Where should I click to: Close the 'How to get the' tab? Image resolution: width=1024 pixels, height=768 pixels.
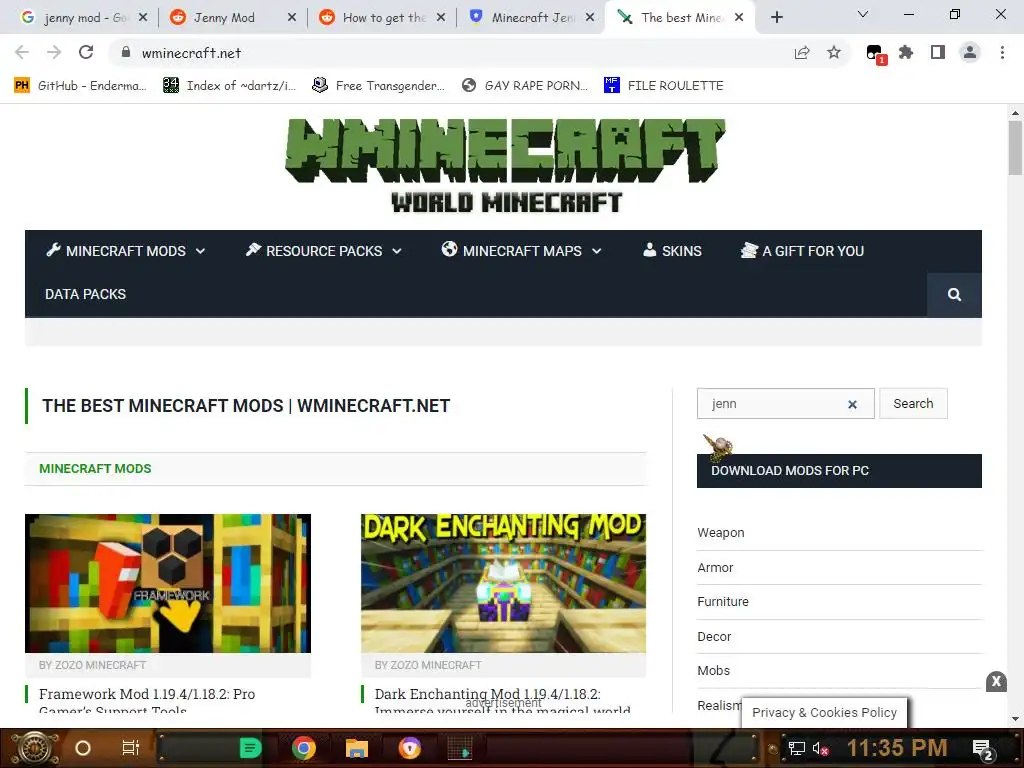click(x=441, y=18)
